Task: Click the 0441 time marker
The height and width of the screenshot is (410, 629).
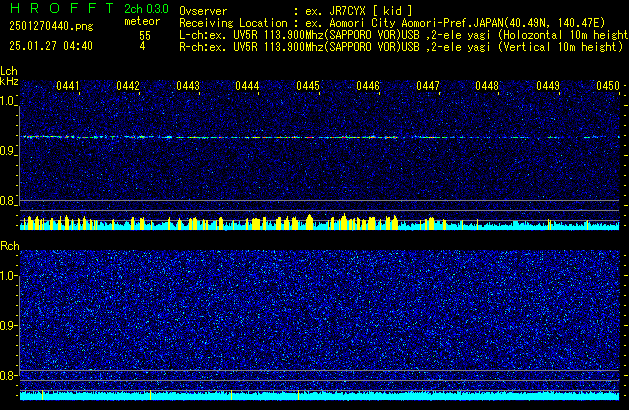Action: [x=68, y=86]
